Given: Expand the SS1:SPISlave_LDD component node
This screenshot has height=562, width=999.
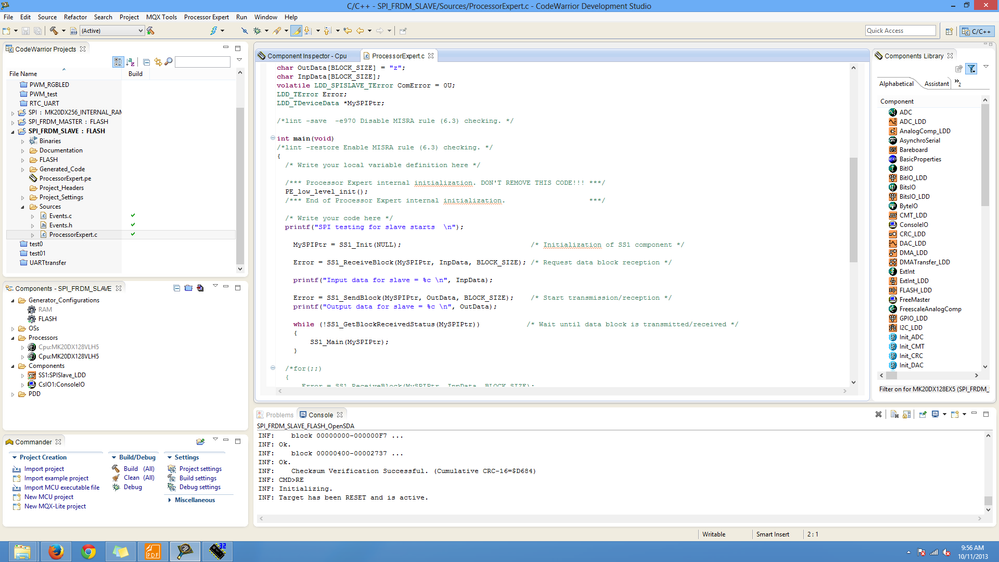Looking at the screenshot, I should point(23,375).
